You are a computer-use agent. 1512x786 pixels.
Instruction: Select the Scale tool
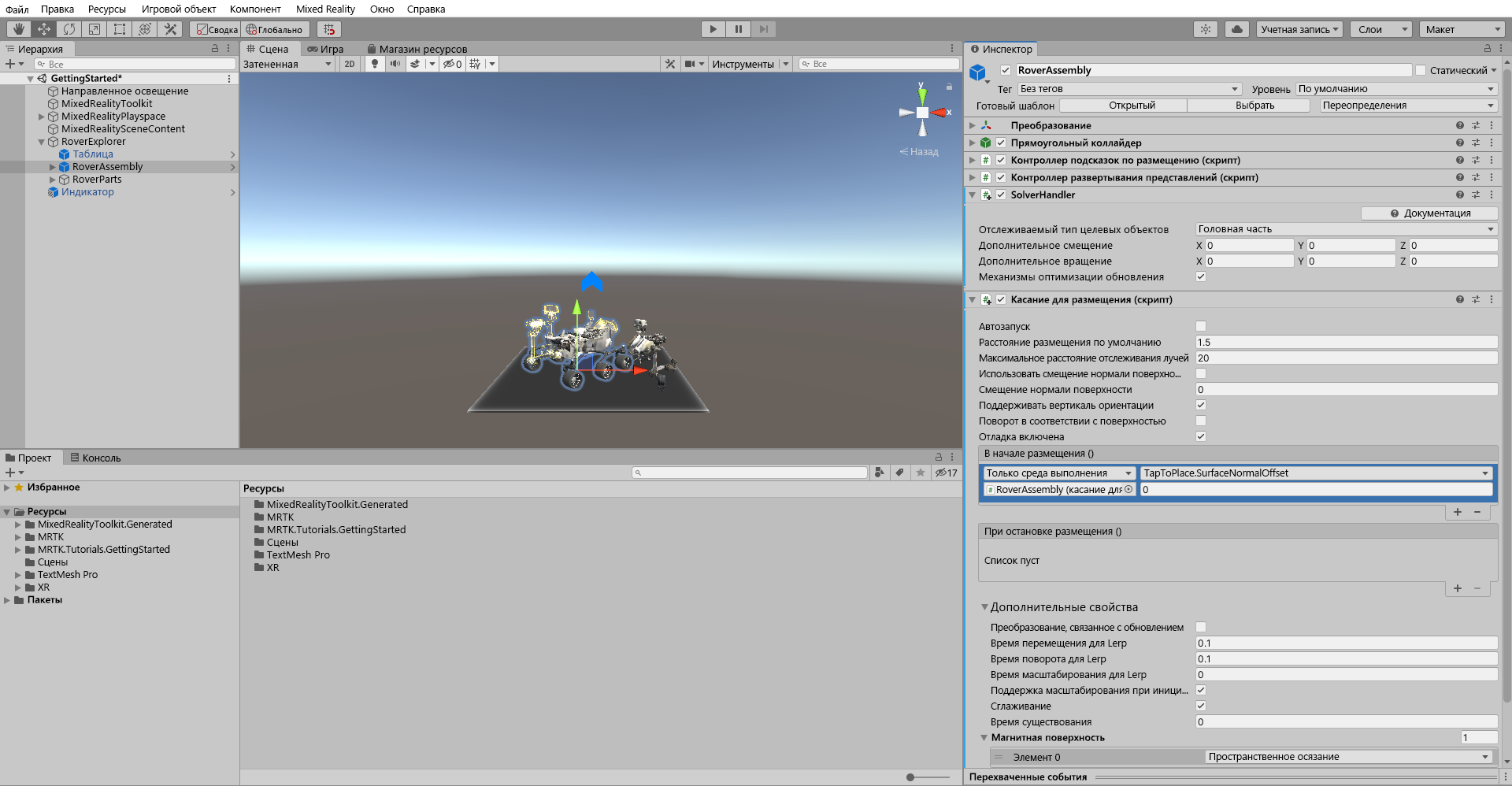click(x=94, y=29)
